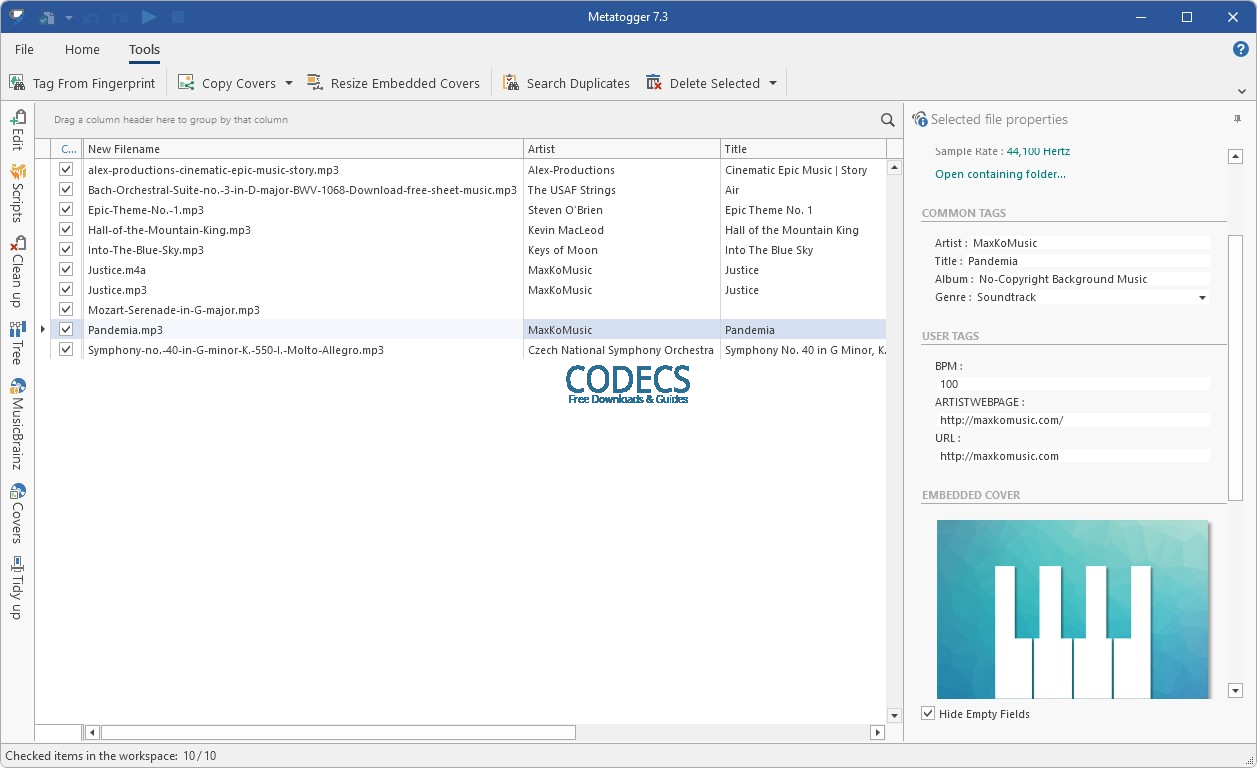Uncheck Epic-Theme-No.-1.mp3 checkbox

pyautogui.click(x=66, y=209)
